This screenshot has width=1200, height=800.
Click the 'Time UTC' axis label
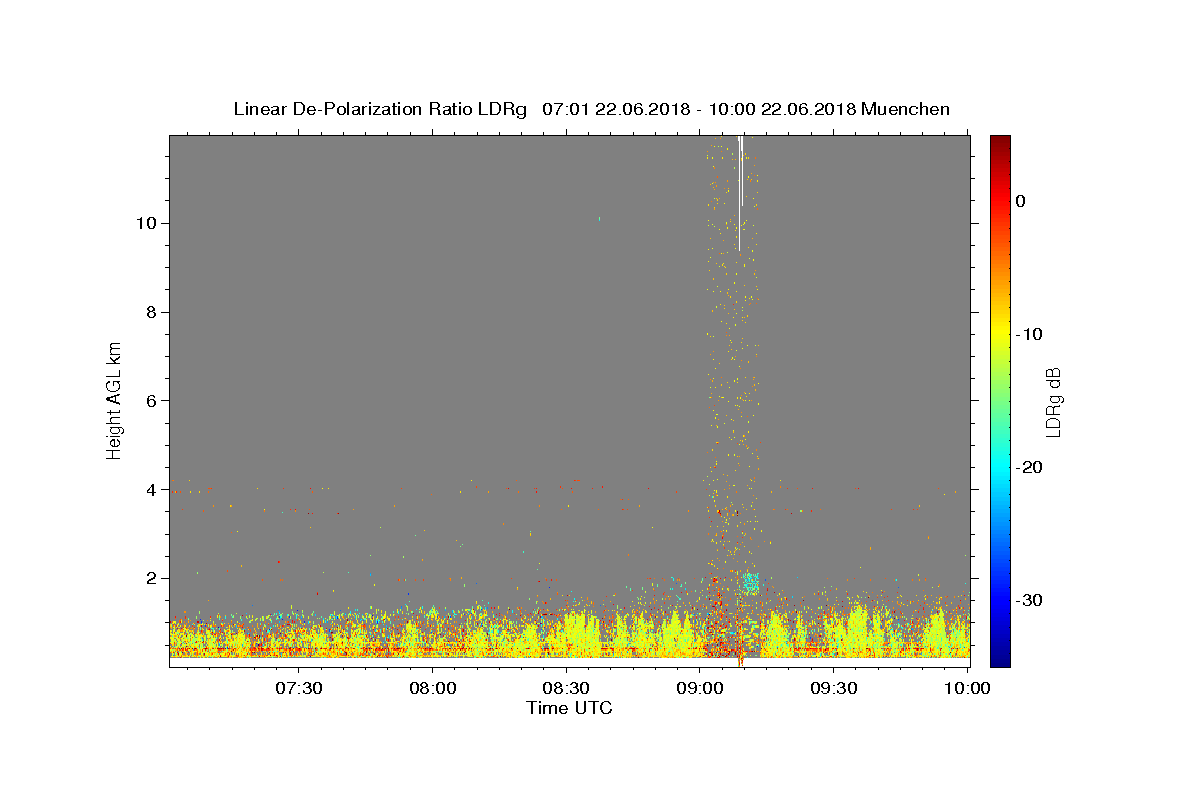point(569,708)
